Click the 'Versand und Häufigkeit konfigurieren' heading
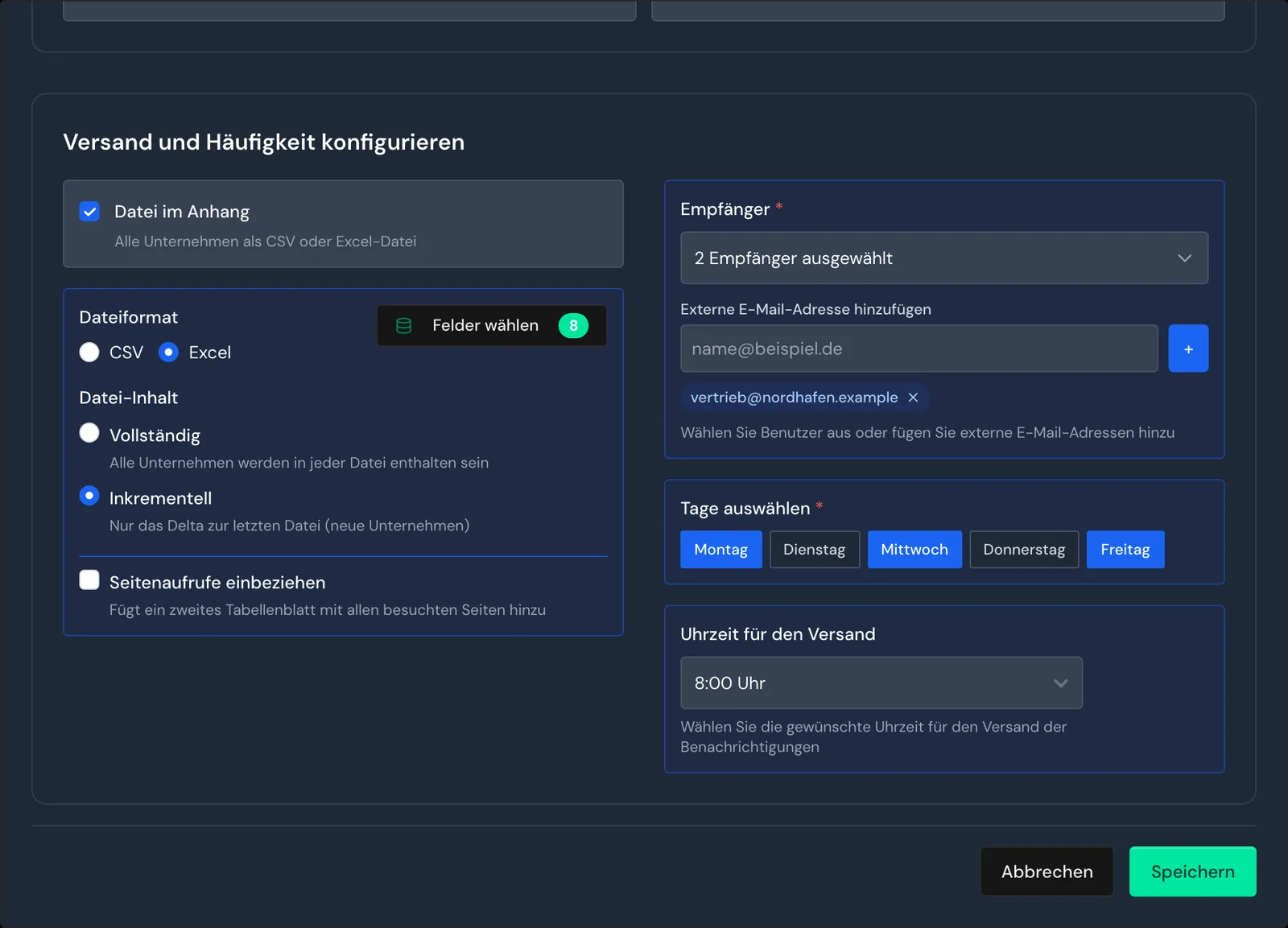Screen dimensions: 1288x928 (x=264, y=142)
